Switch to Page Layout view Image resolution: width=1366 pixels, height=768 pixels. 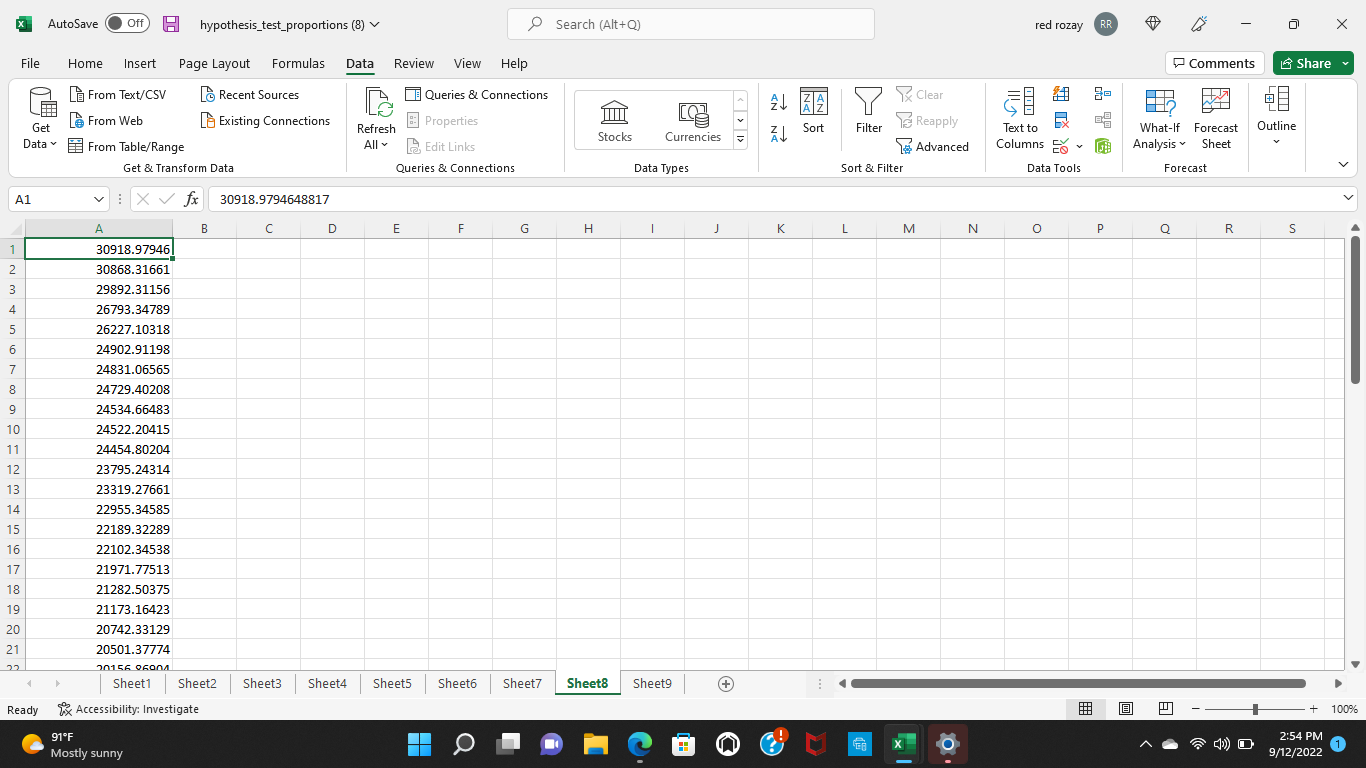tap(1126, 709)
